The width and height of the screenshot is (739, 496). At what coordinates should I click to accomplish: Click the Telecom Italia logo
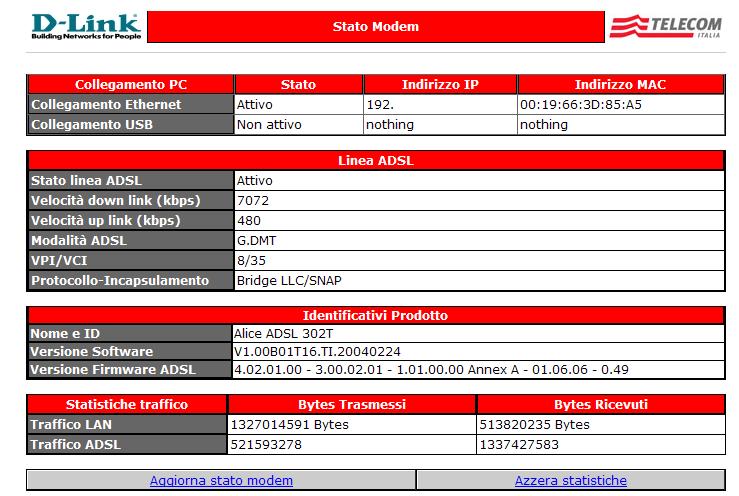click(665, 27)
